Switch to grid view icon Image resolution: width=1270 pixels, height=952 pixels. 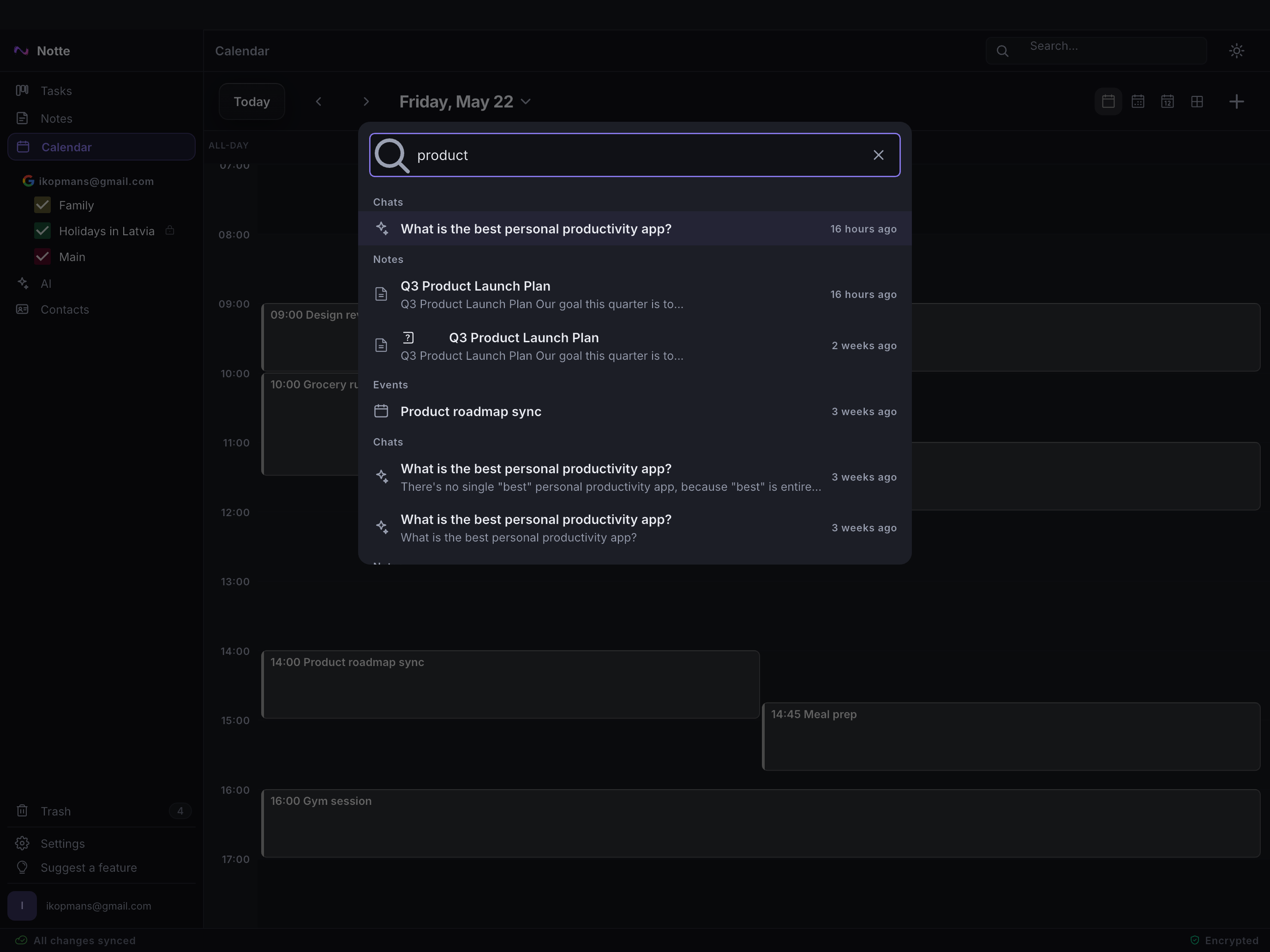click(x=1197, y=101)
